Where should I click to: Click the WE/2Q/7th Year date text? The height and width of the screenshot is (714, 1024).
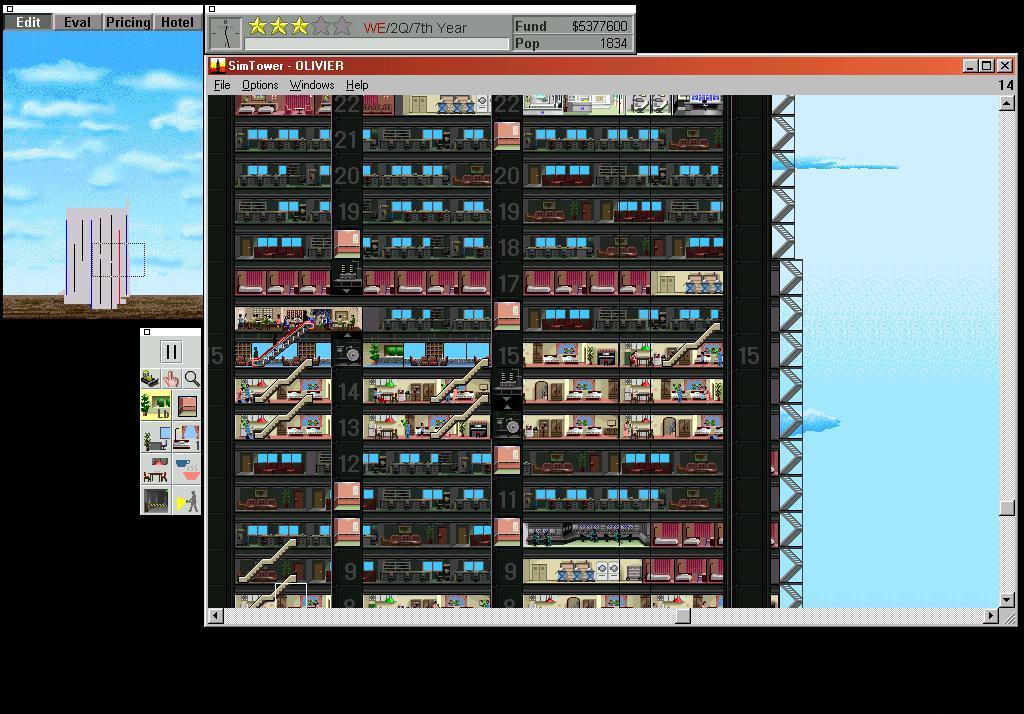[x=415, y=27]
